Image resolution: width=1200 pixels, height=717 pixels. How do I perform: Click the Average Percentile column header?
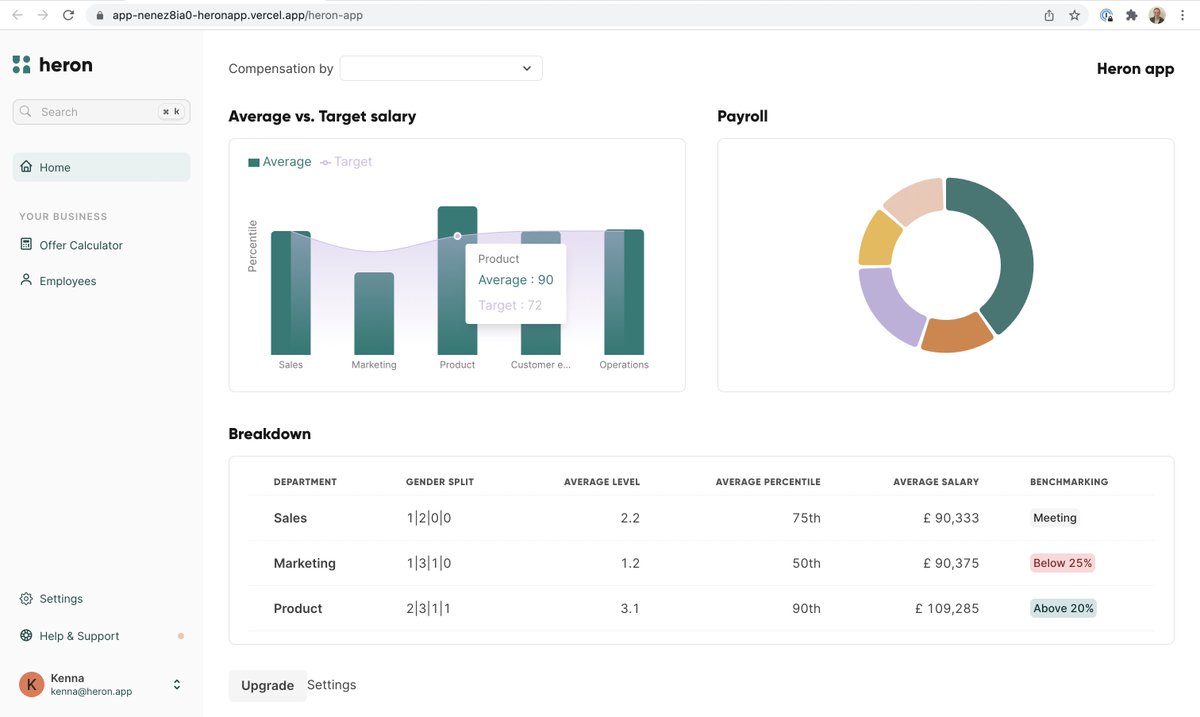[768, 482]
